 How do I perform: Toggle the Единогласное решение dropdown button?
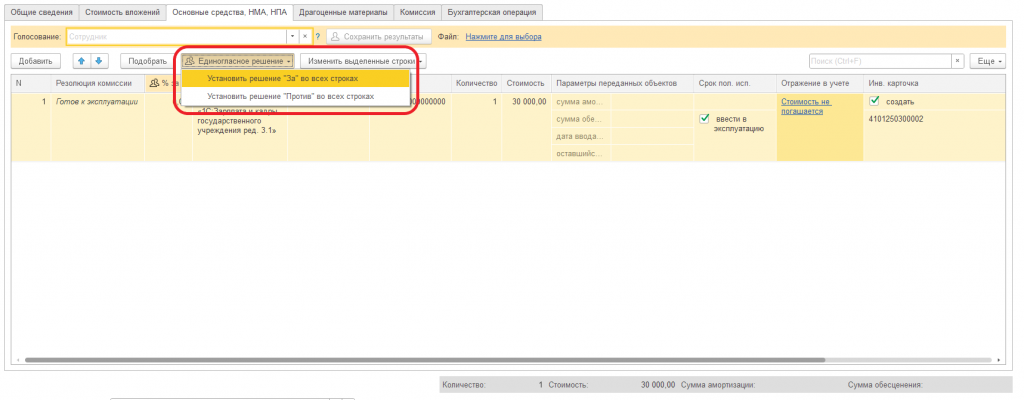click(238, 61)
